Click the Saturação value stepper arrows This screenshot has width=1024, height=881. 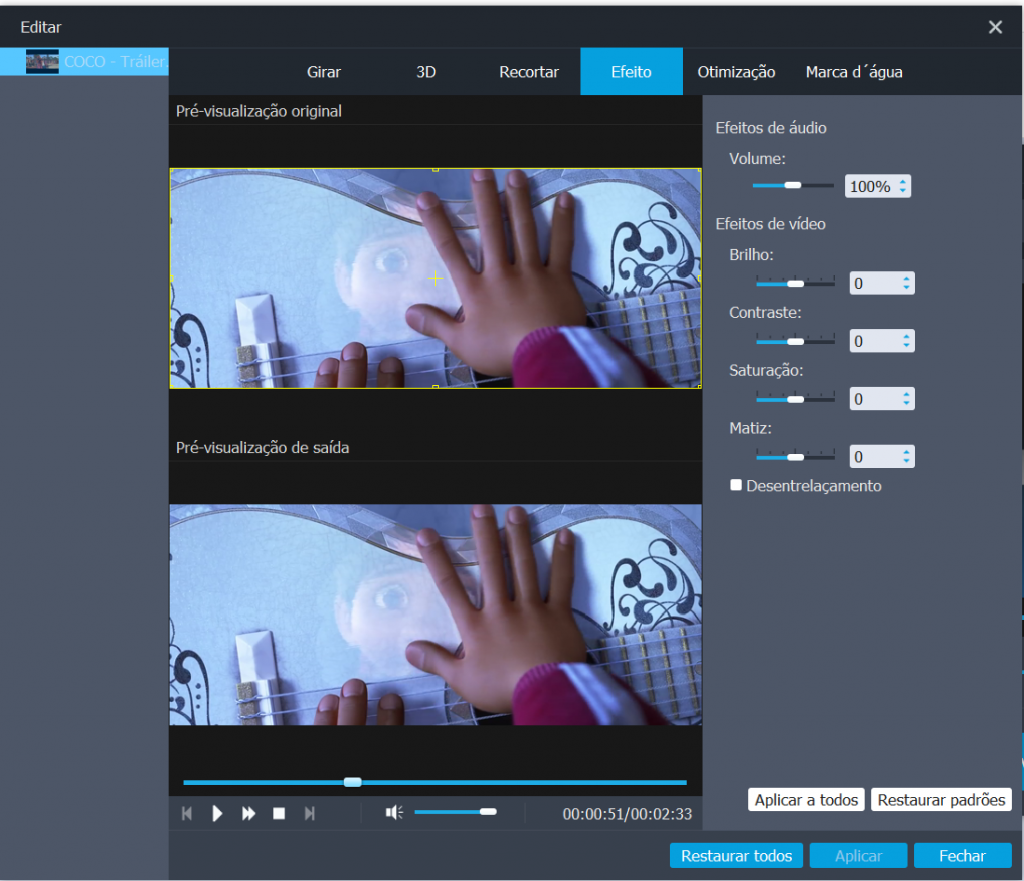(906, 399)
